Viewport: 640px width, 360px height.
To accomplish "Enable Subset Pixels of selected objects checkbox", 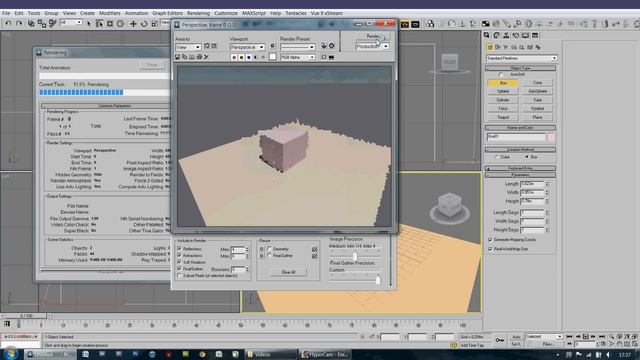I will [x=179, y=276].
